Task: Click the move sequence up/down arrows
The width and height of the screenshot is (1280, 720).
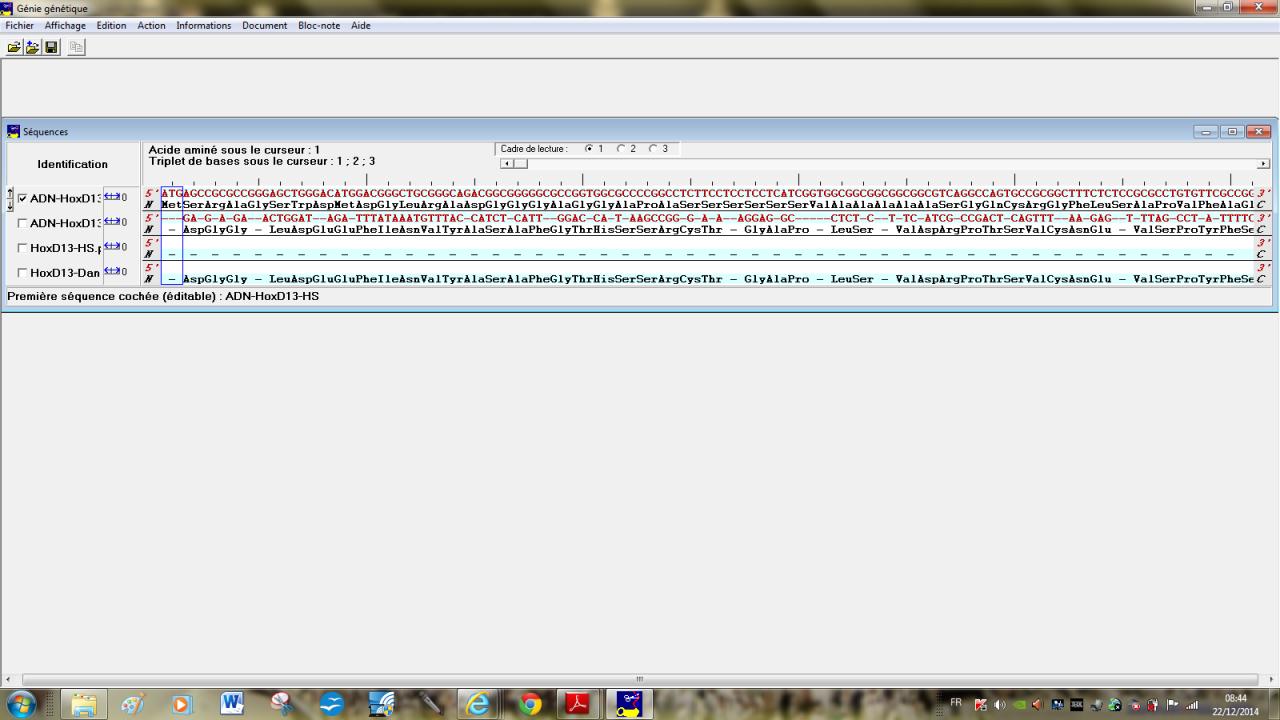Action: pos(11,198)
